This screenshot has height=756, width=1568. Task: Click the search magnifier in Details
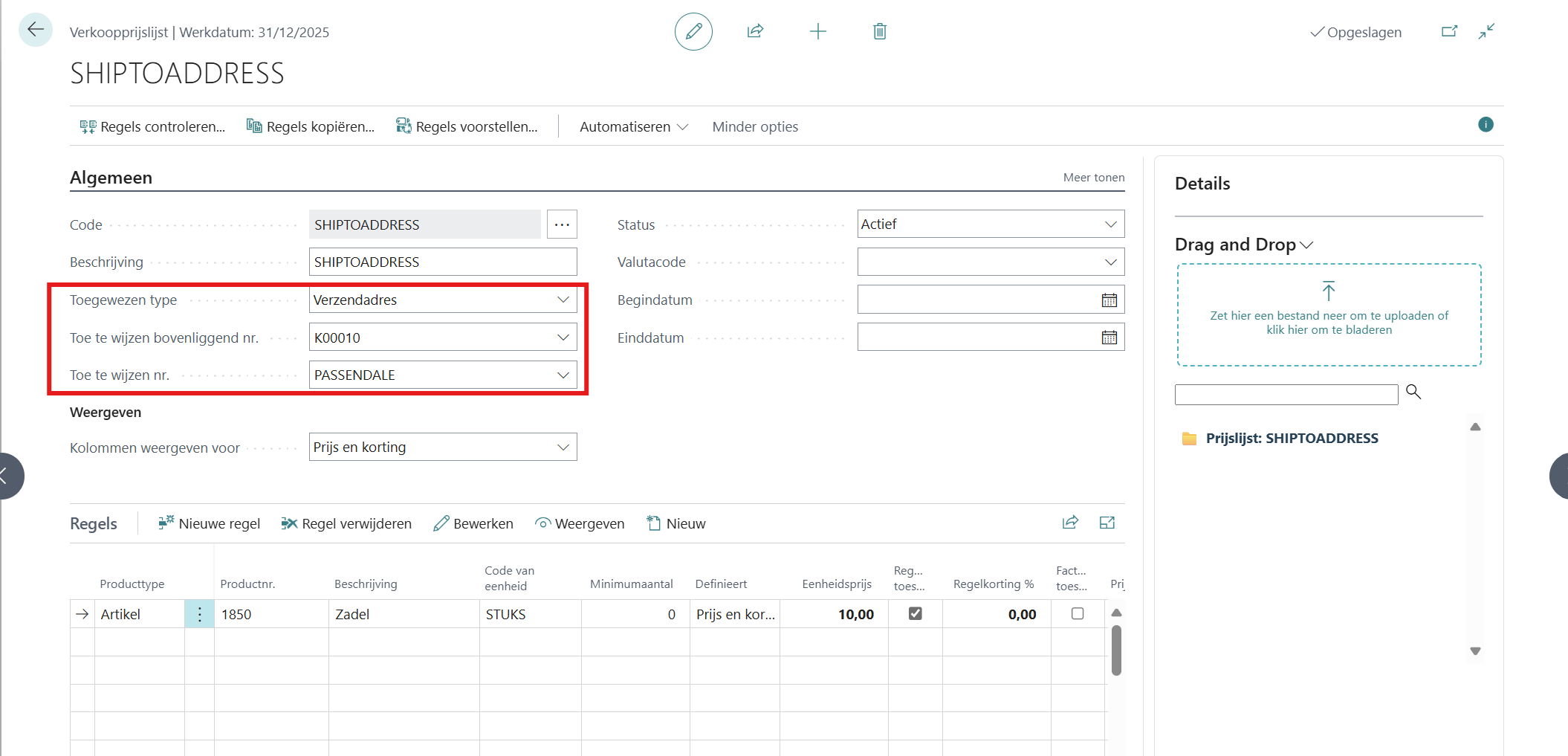click(x=1413, y=392)
